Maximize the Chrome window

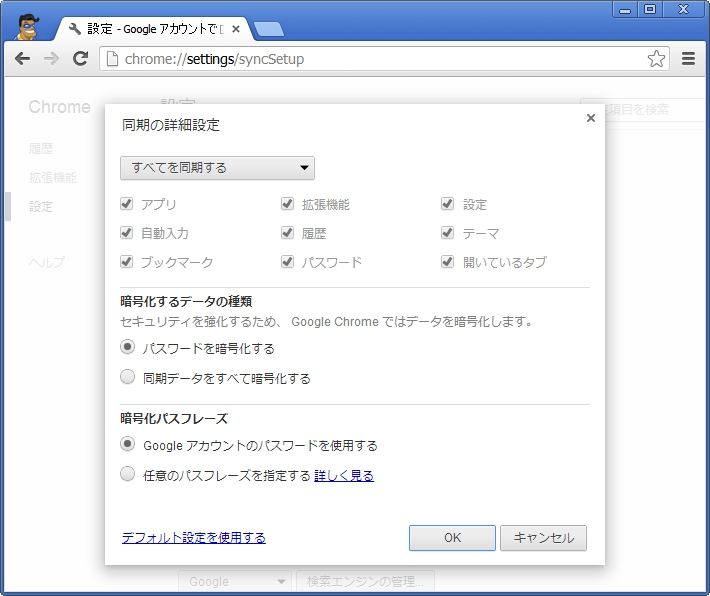click(x=650, y=10)
